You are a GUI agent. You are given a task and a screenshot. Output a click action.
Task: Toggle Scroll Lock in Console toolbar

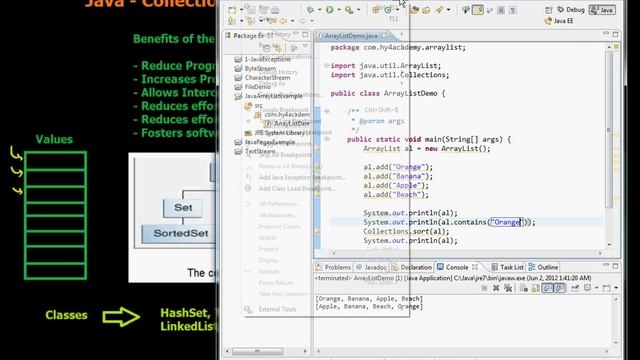(x=536, y=288)
